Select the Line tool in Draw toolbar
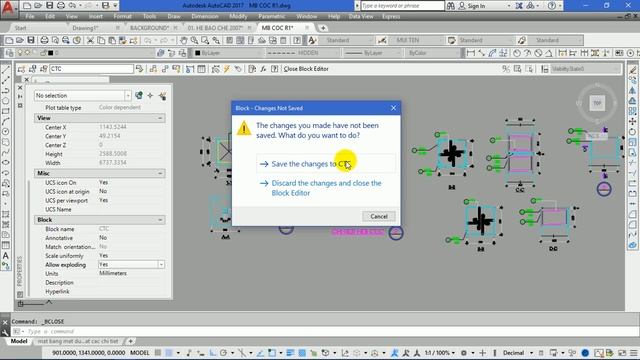Viewport: 640px width, 360px height. [x=6, y=70]
